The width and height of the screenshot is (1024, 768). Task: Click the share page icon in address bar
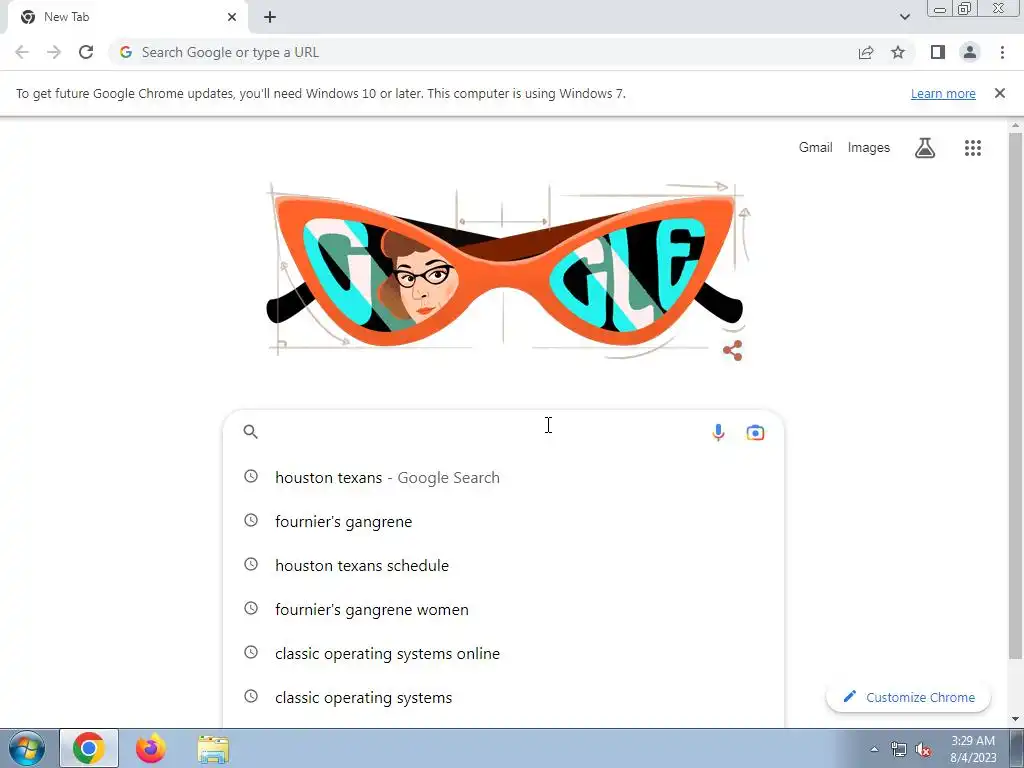pyautogui.click(x=866, y=52)
